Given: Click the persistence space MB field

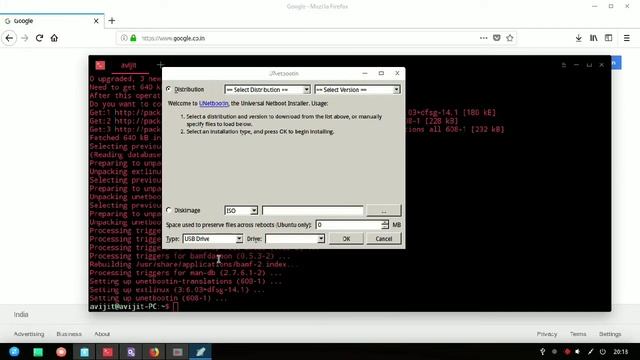Looking at the screenshot, I should coord(349,225).
